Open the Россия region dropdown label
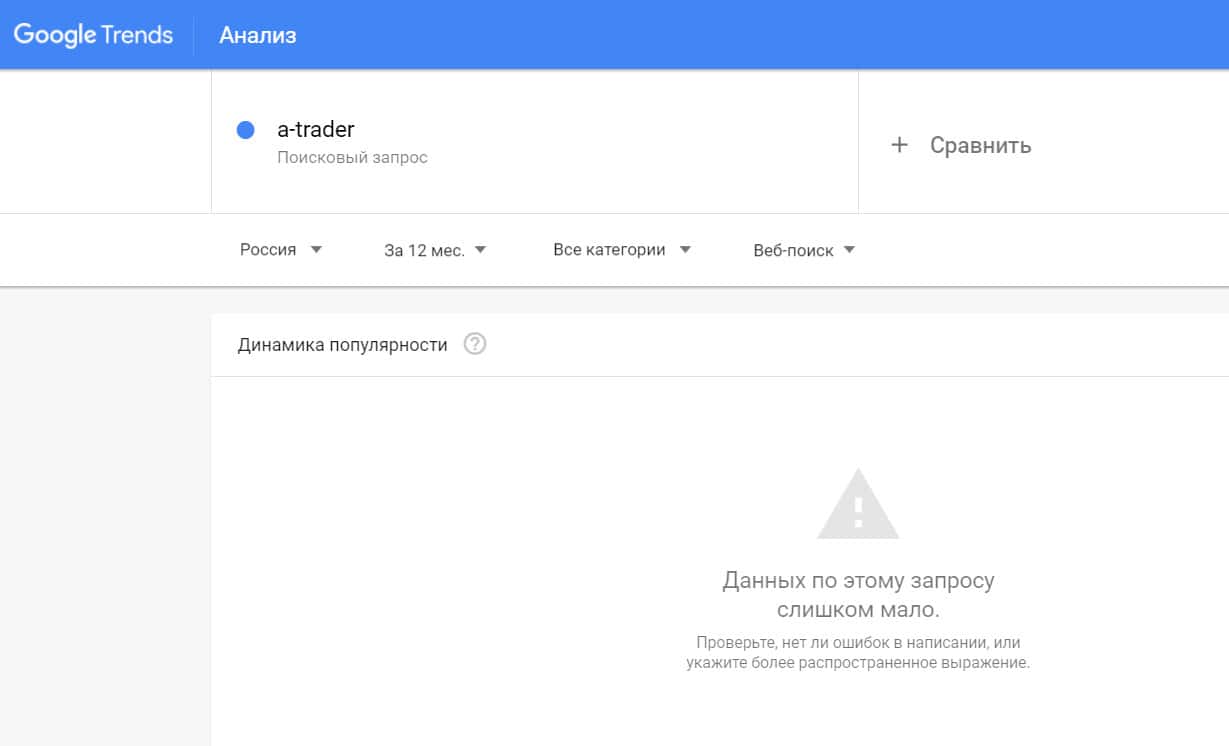The image size is (1229, 746). (x=268, y=250)
